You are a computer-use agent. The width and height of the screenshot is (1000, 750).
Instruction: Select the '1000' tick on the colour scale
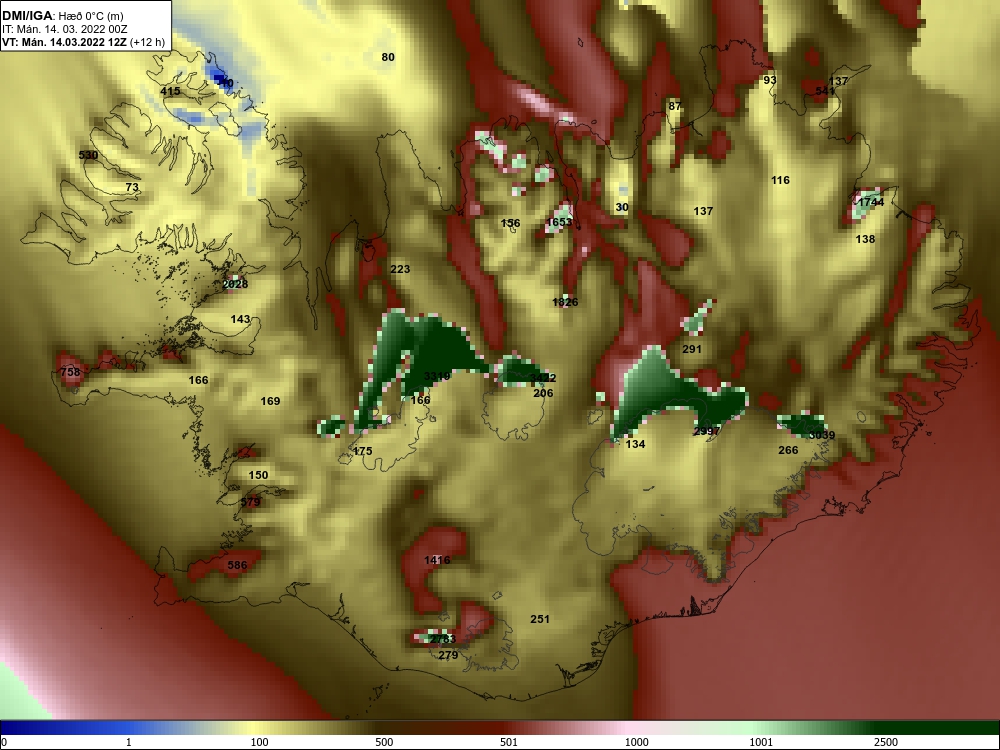(636, 742)
